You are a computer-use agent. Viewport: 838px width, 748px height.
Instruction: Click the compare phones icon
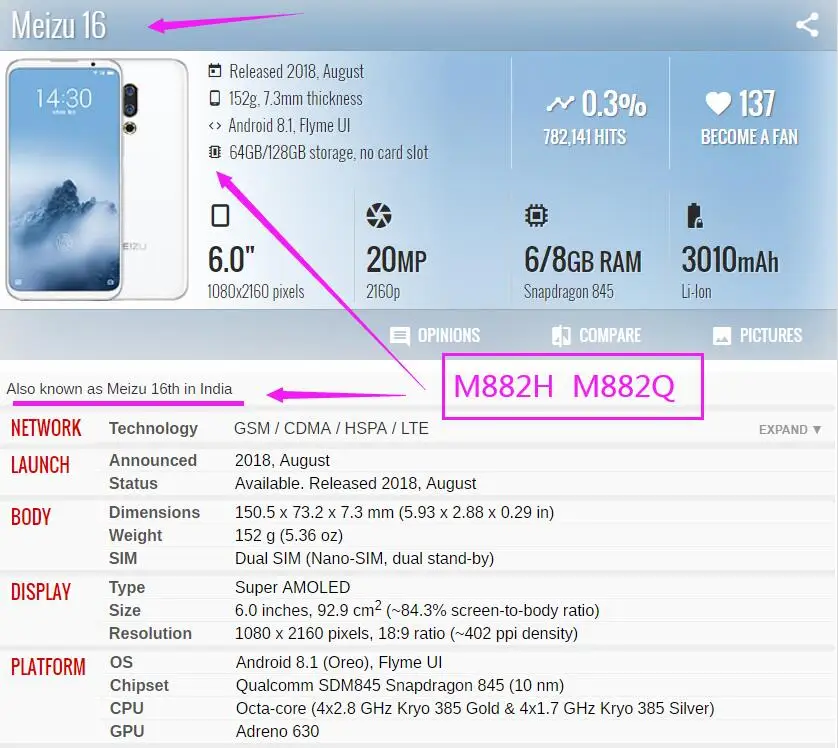pos(561,336)
